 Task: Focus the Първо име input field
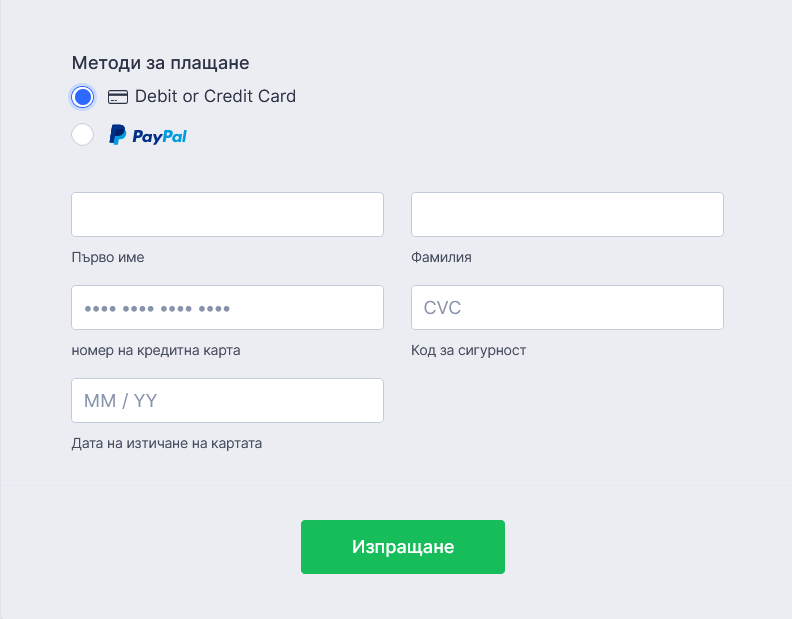coord(227,214)
